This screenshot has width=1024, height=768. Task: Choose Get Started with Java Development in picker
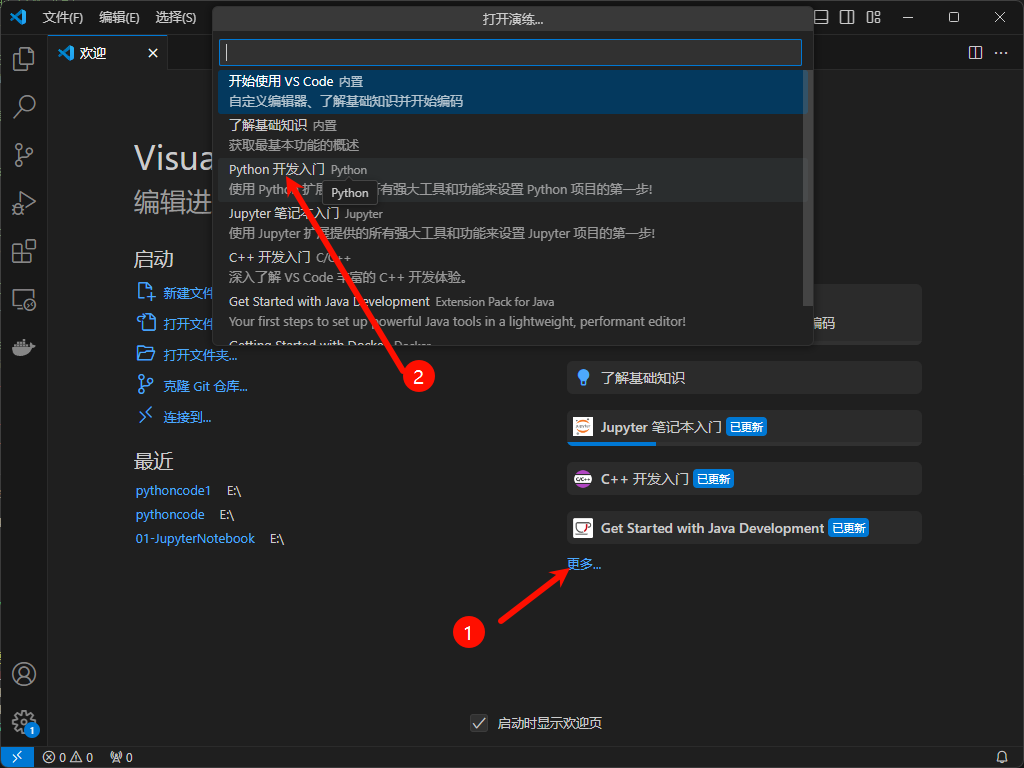pos(513,312)
